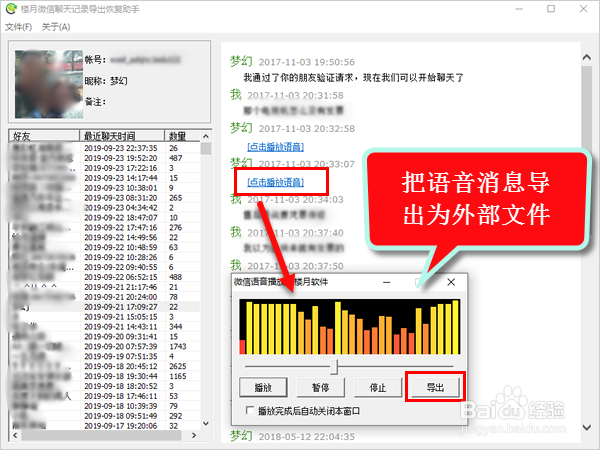Select row dated 2019-09-23 19:52:20
This screenshot has width=600, height=450.
point(104,158)
